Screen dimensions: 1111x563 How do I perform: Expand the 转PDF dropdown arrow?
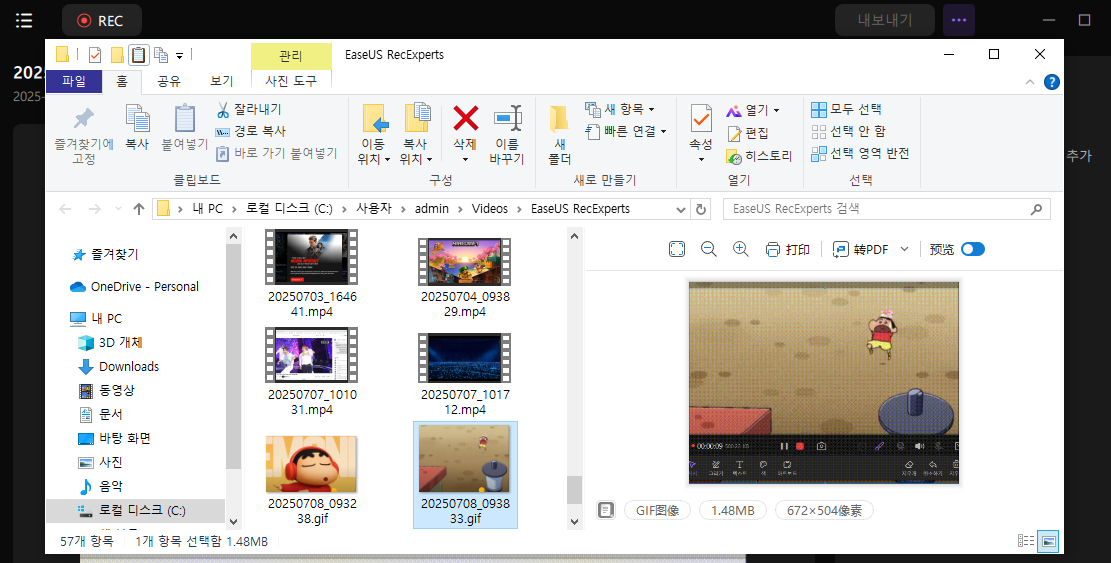tap(905, 249)
